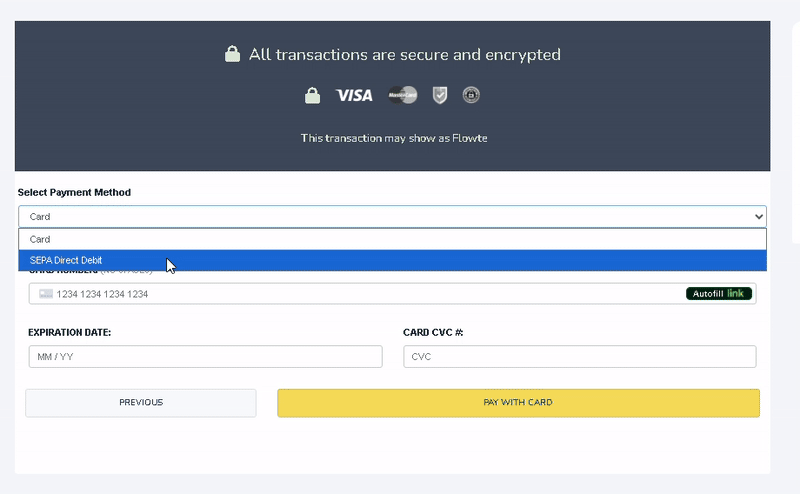Image resolution: width=800 pixels, height=494 pixels.
Task: Click the MasterCard logo
Action: point(402,95)
